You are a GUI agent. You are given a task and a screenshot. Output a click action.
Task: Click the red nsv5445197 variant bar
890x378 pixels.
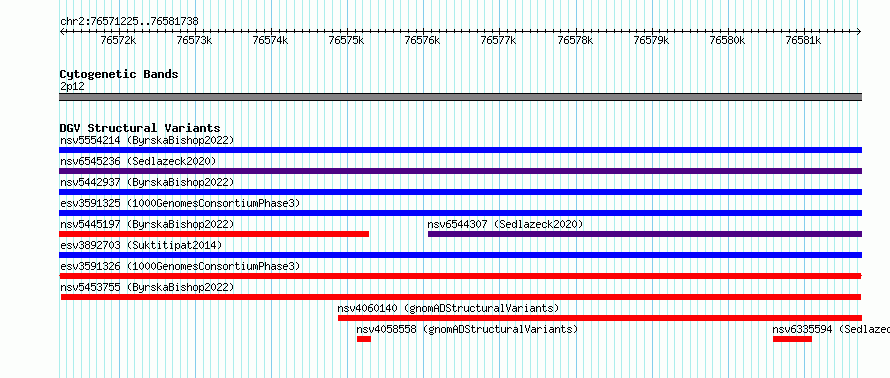point(214,234)
